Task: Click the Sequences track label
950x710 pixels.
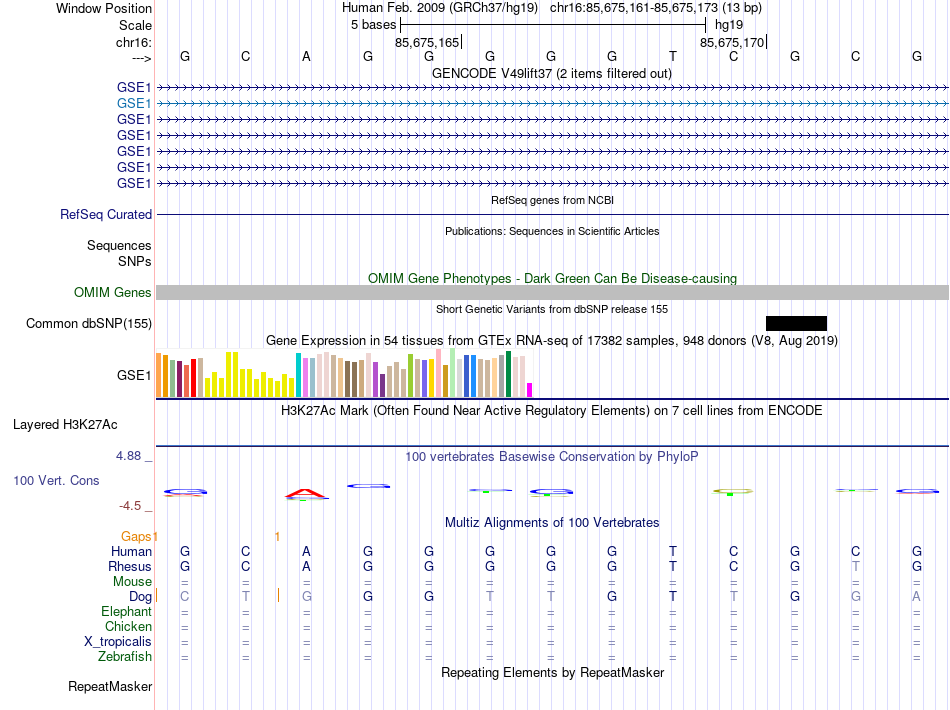Action: click(x=119, y=245)
